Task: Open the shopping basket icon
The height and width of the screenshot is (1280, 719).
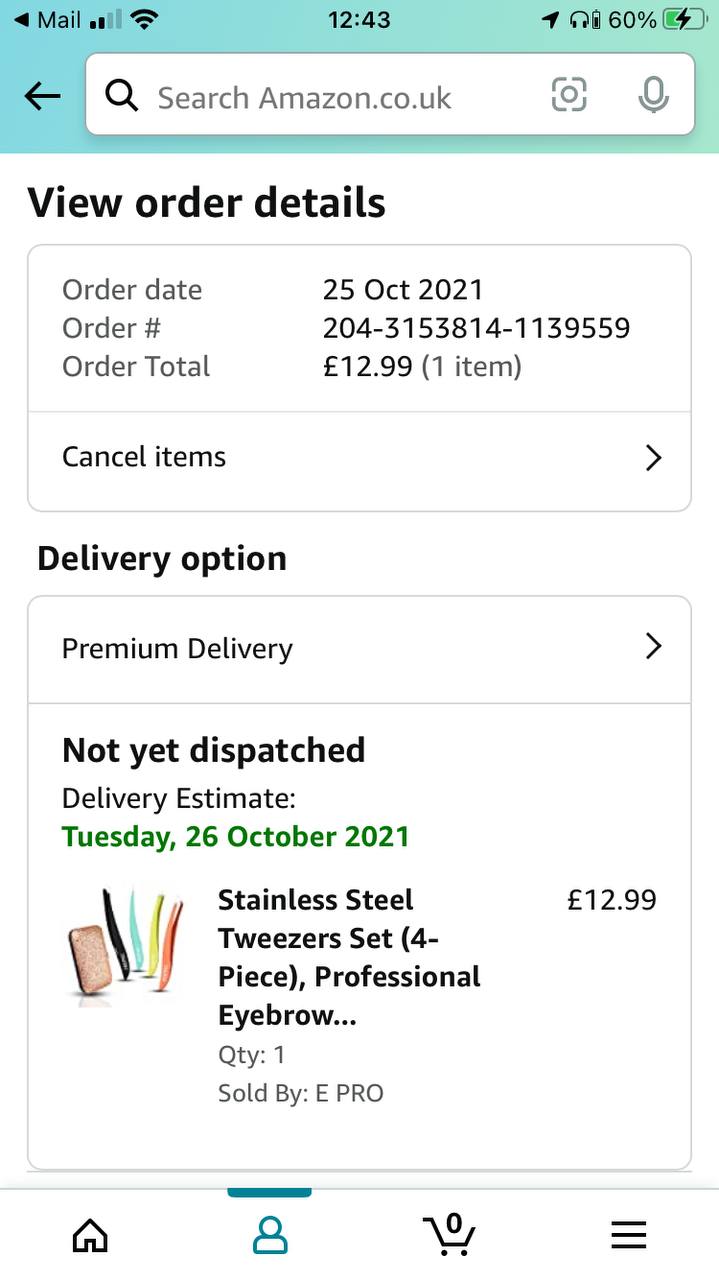Action: (449, 1234)
